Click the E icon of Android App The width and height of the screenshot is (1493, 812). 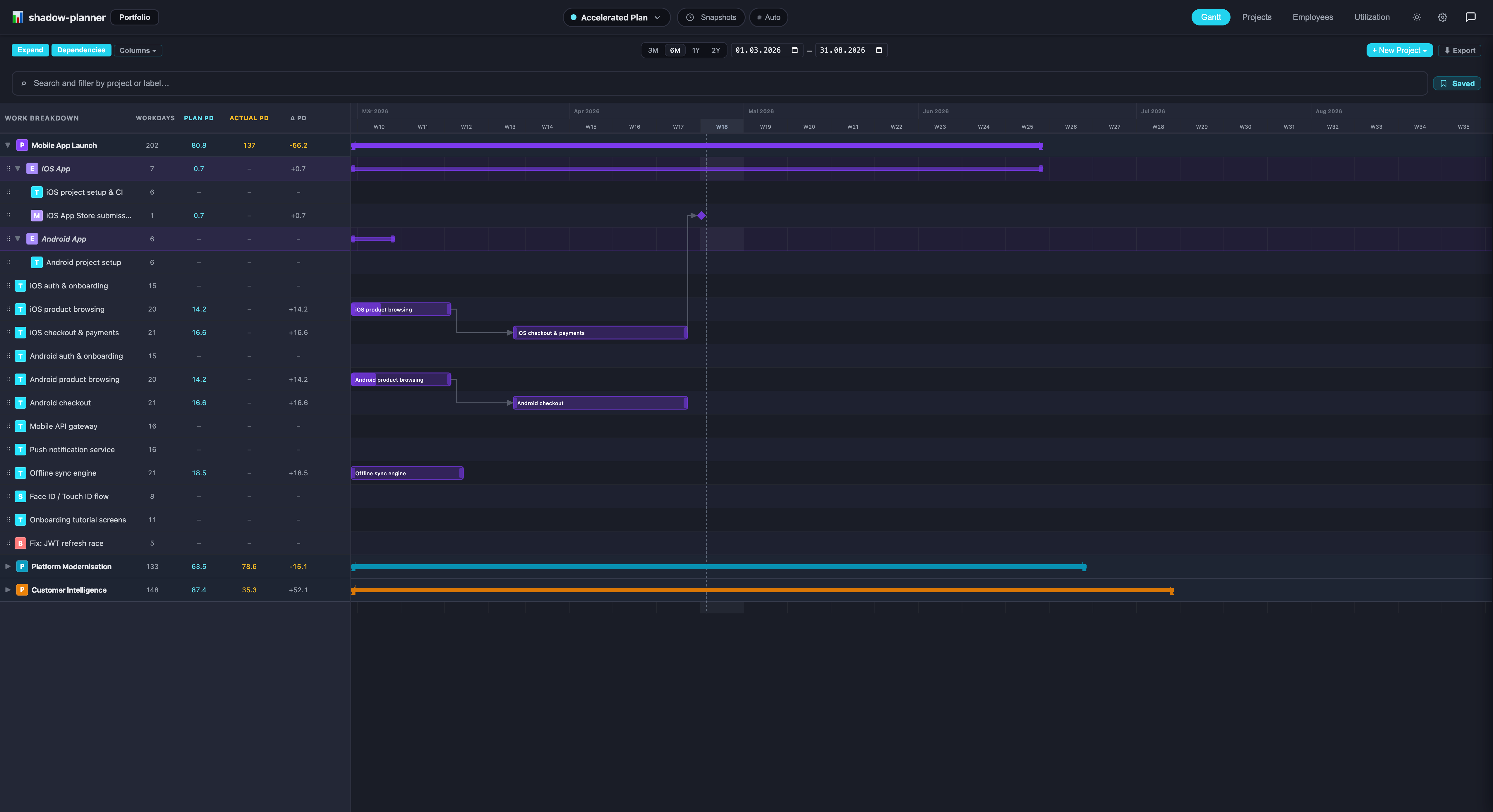[x=32, y=239]
